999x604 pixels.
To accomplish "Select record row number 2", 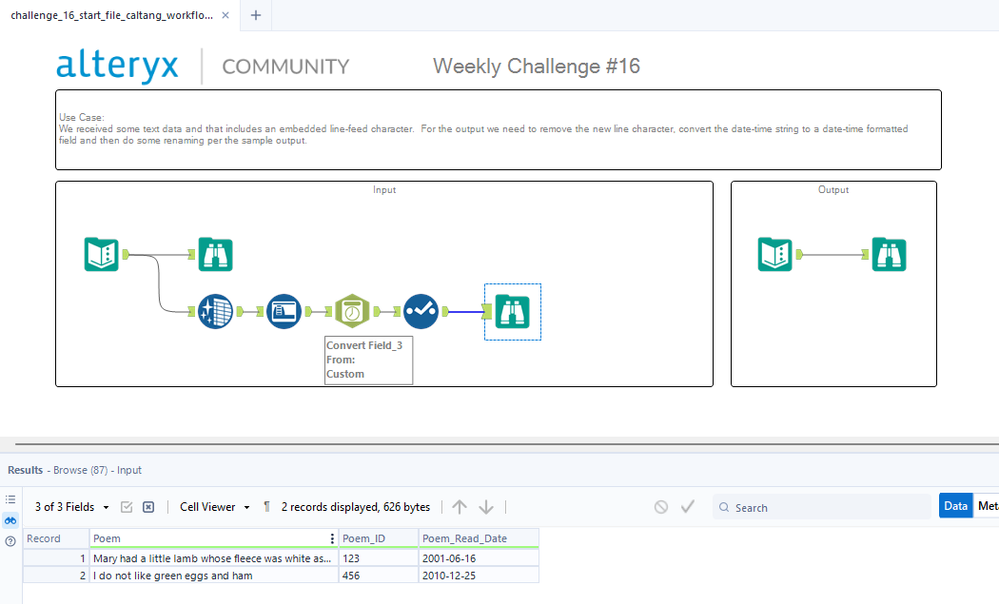I will coord(56,575).
